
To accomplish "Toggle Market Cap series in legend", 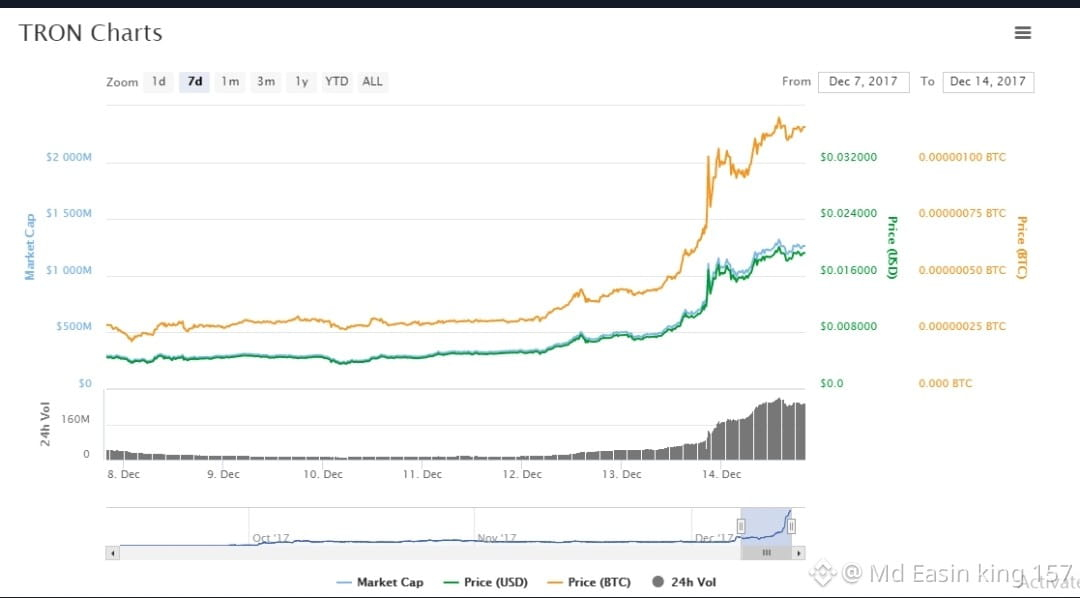I will pos(382,583).
